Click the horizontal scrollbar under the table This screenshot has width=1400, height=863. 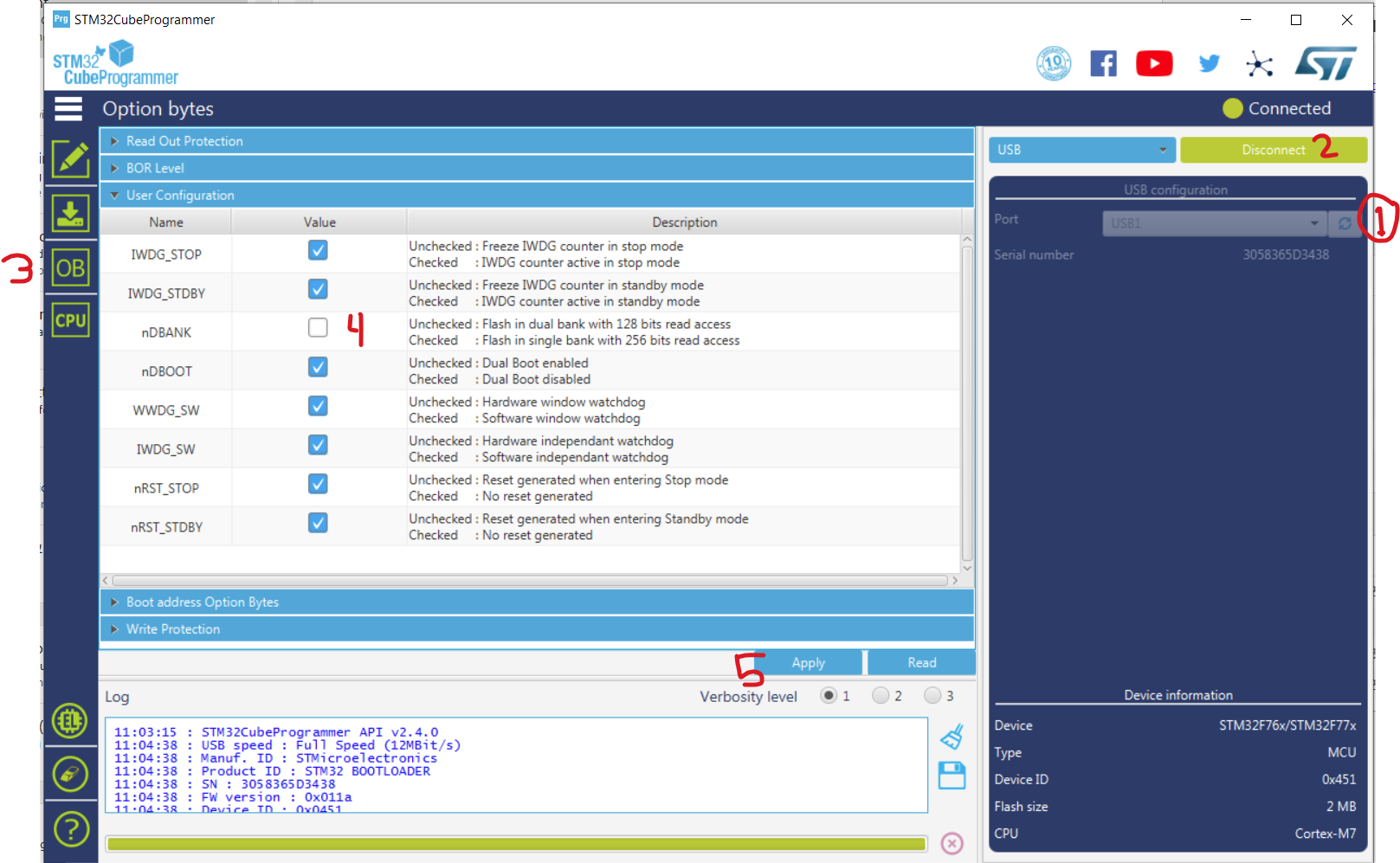tap(528, 581)
